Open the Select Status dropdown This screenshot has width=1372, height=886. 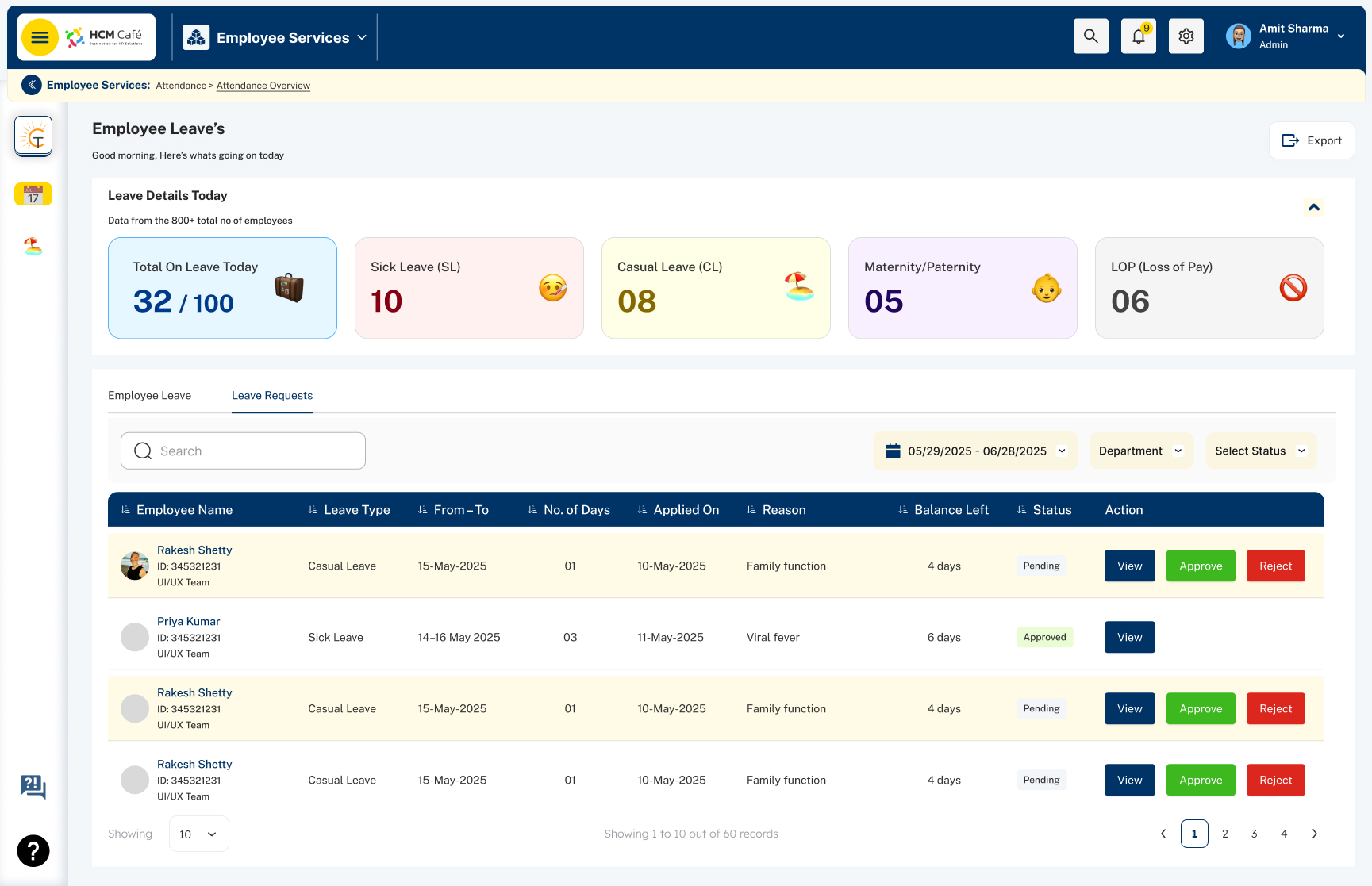1261,451
